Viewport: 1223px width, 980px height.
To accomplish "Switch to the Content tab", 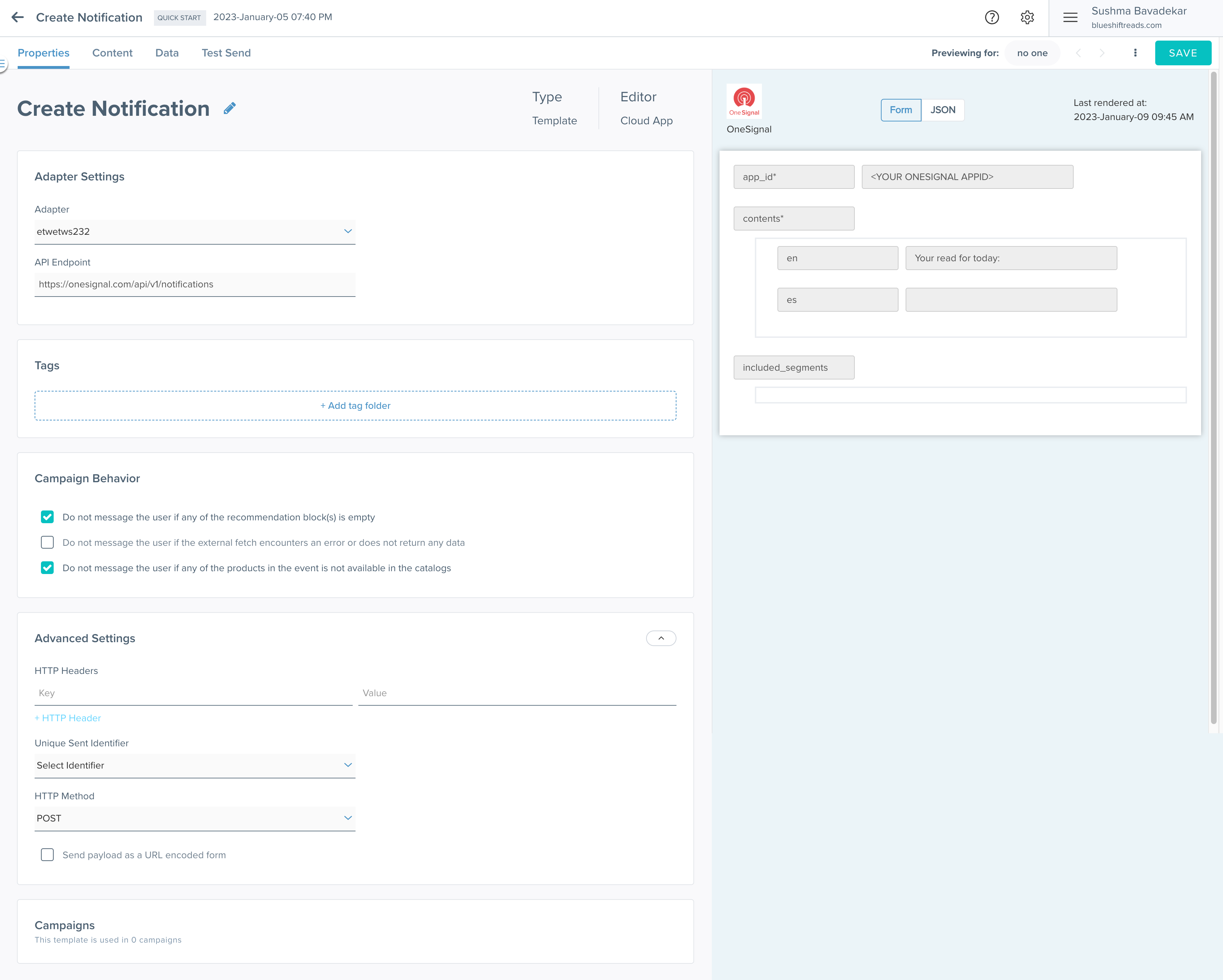I will (x=112, y=53).
